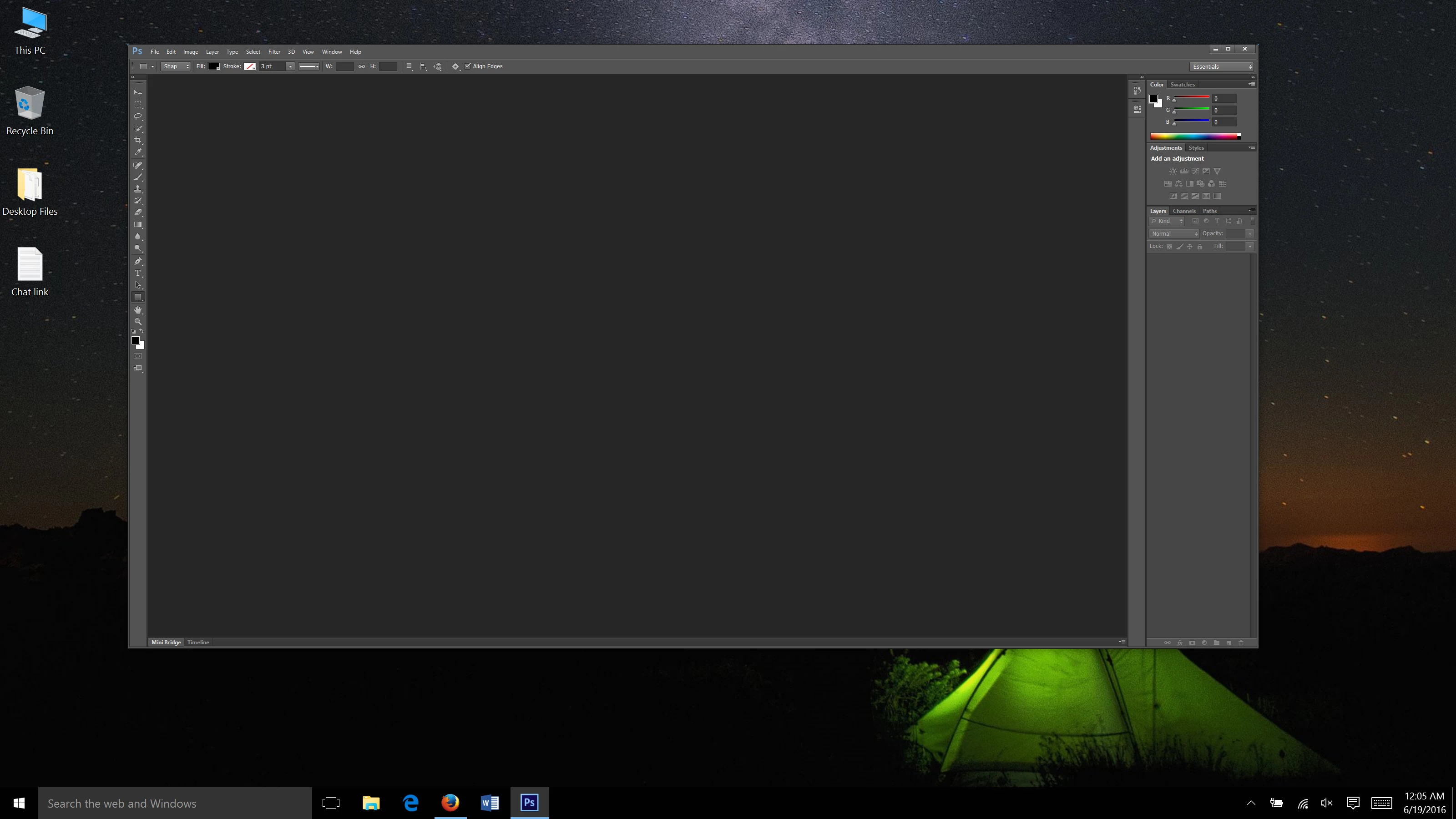The image size is (1456, 819).
Task: Open the Normal blend mode dropdown
Action: coord(1173,233)
